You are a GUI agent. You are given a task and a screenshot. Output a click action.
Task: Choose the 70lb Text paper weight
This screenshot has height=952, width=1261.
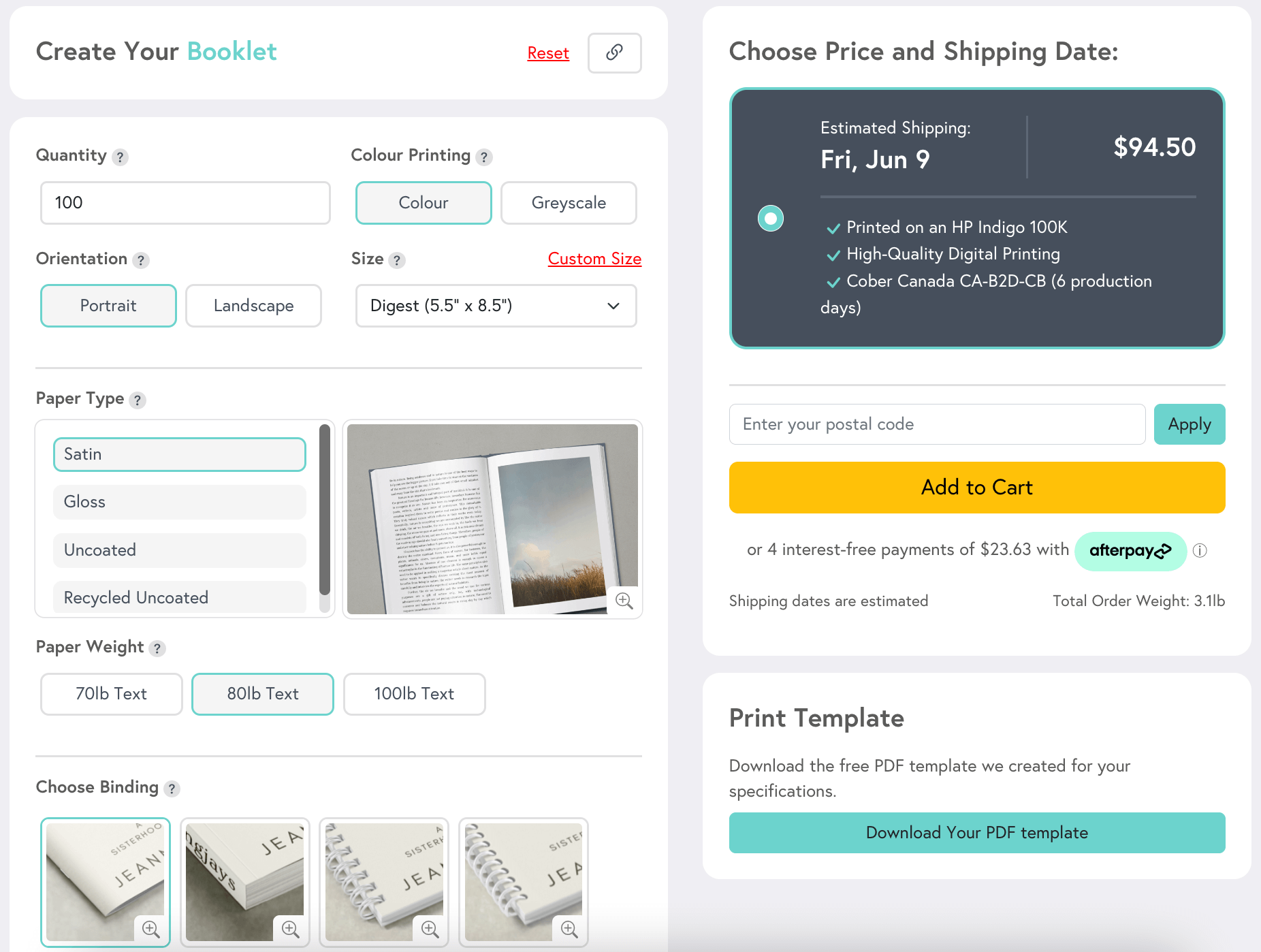coord(111,694)
